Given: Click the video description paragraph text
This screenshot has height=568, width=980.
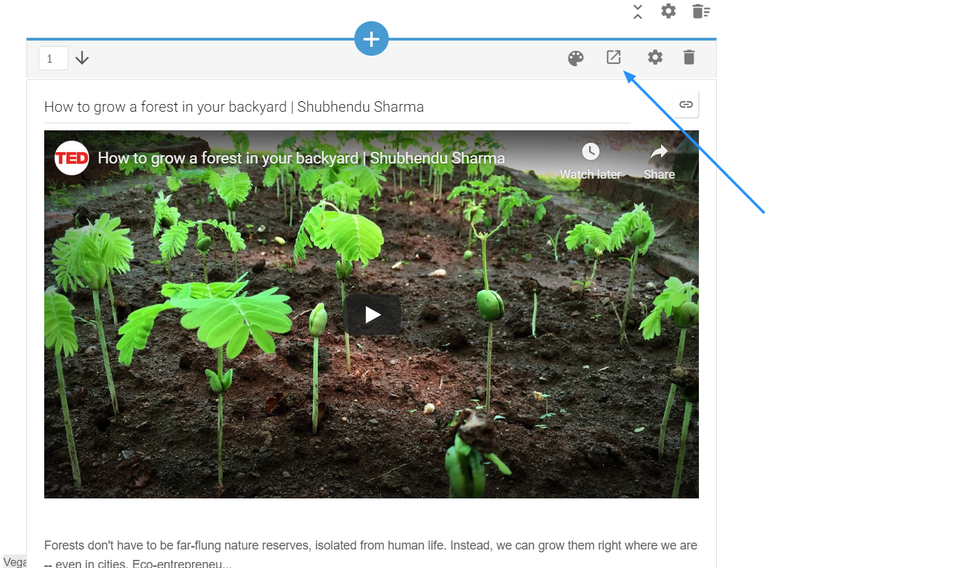Looking at the screenshot, I should [x=370, y=546].
